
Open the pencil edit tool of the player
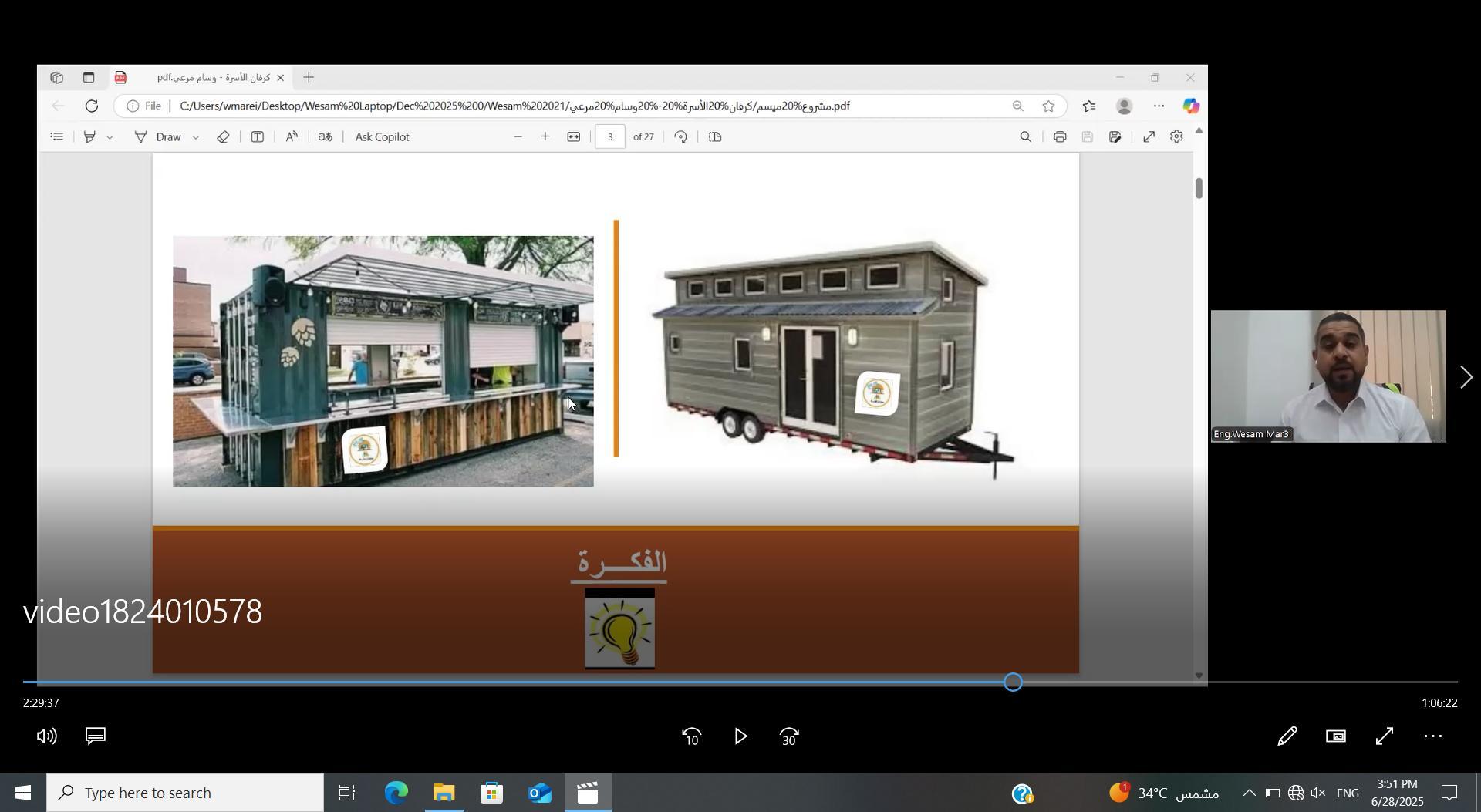click(1287, 736)
